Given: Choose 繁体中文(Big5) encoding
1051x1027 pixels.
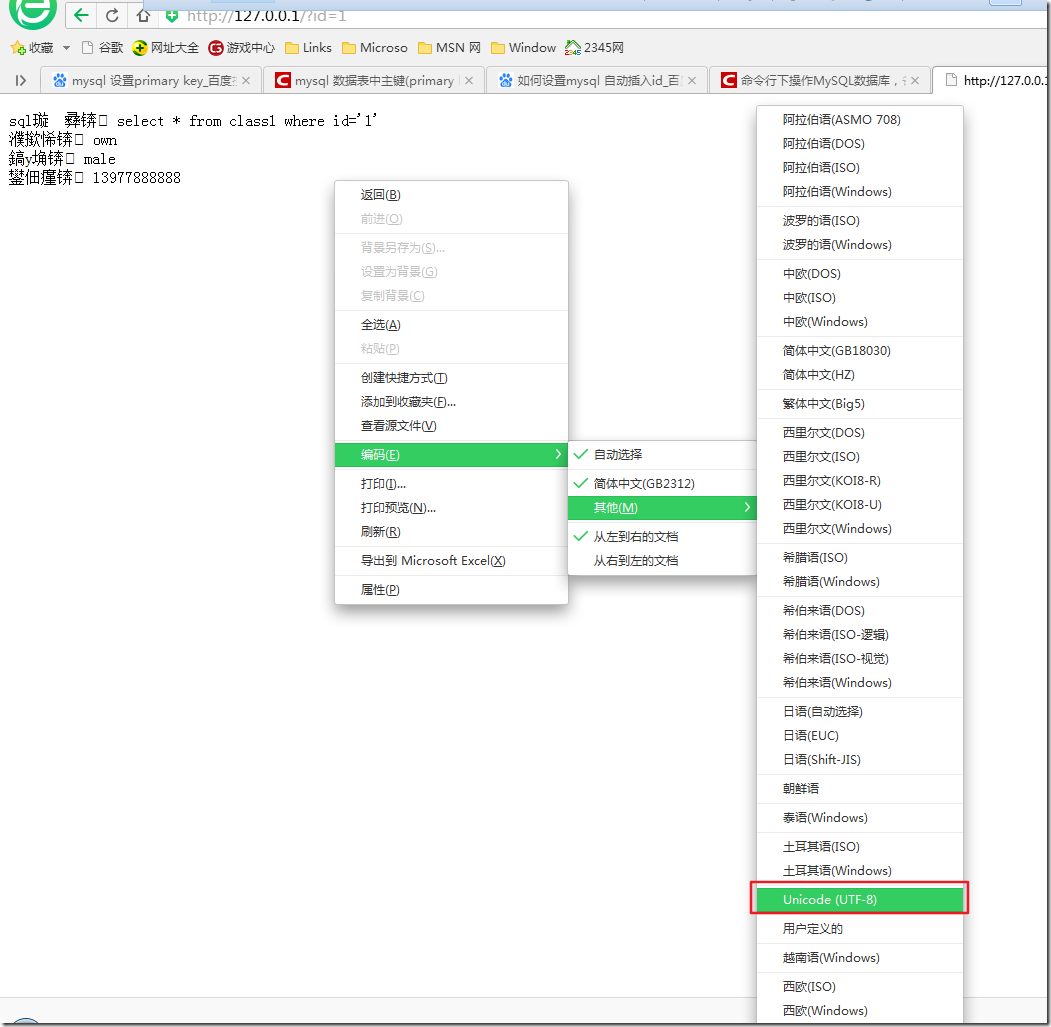Looking at the screenshot, I should pos(860,404).
